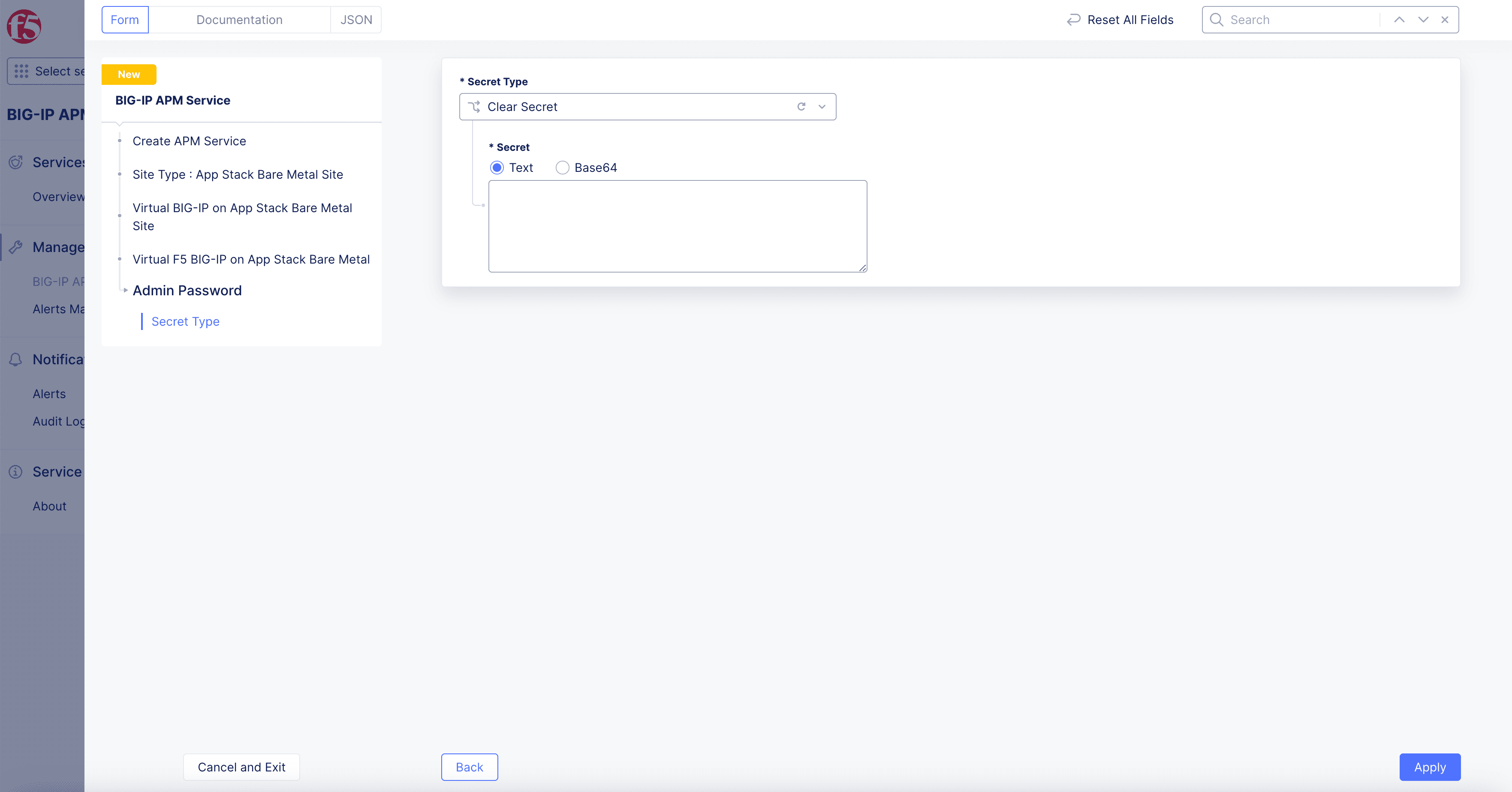Open the Clear Secret combo box
This screenshot has width=1512, height=792.
coord(648,107)
